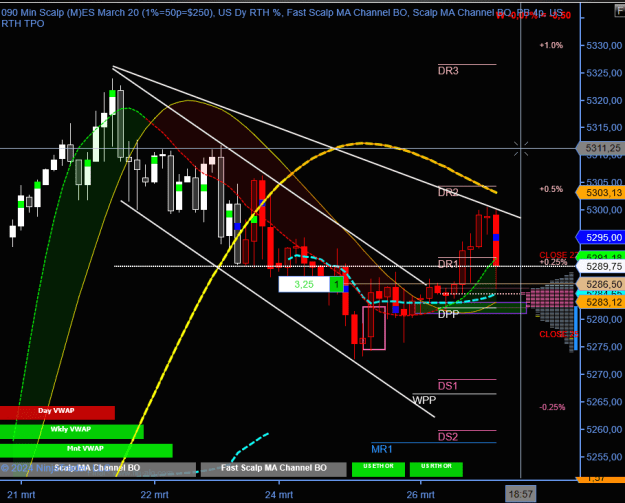Click the Fast Scalp MA Channel BO bar

point(273,469)
